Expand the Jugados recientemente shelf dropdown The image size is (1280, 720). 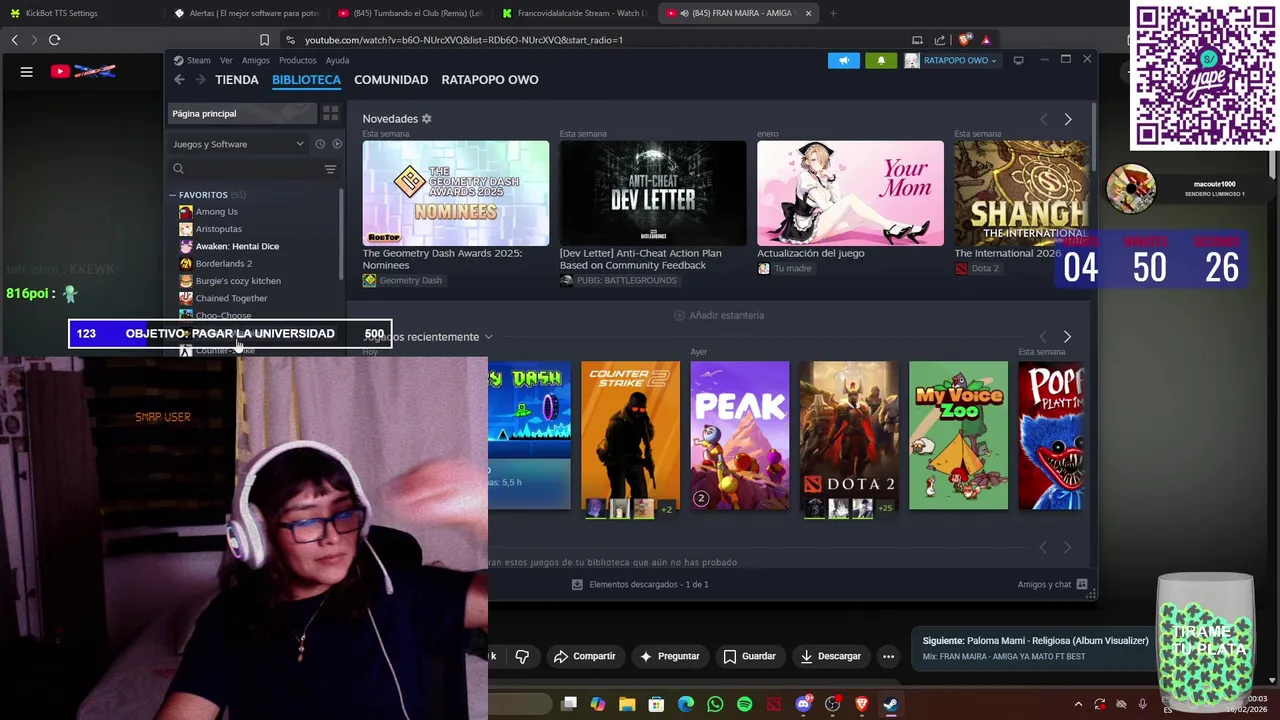[488, 337]
